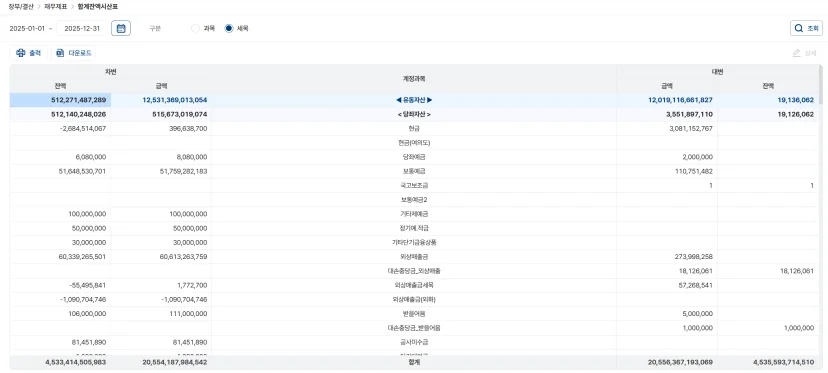The image size is (828, 373).
Task: Select the 보통예금2 account row
Action: [x=414, y=200]
